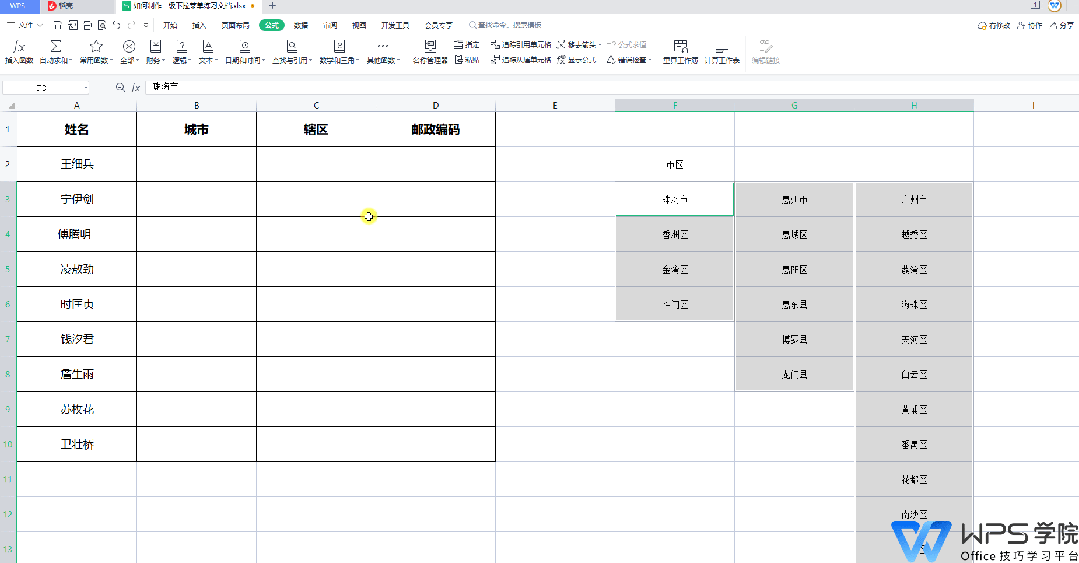Screen dimensions: 1079x563
Task: Select empty cell B4 in 城市 column
Action: point(196,234)
